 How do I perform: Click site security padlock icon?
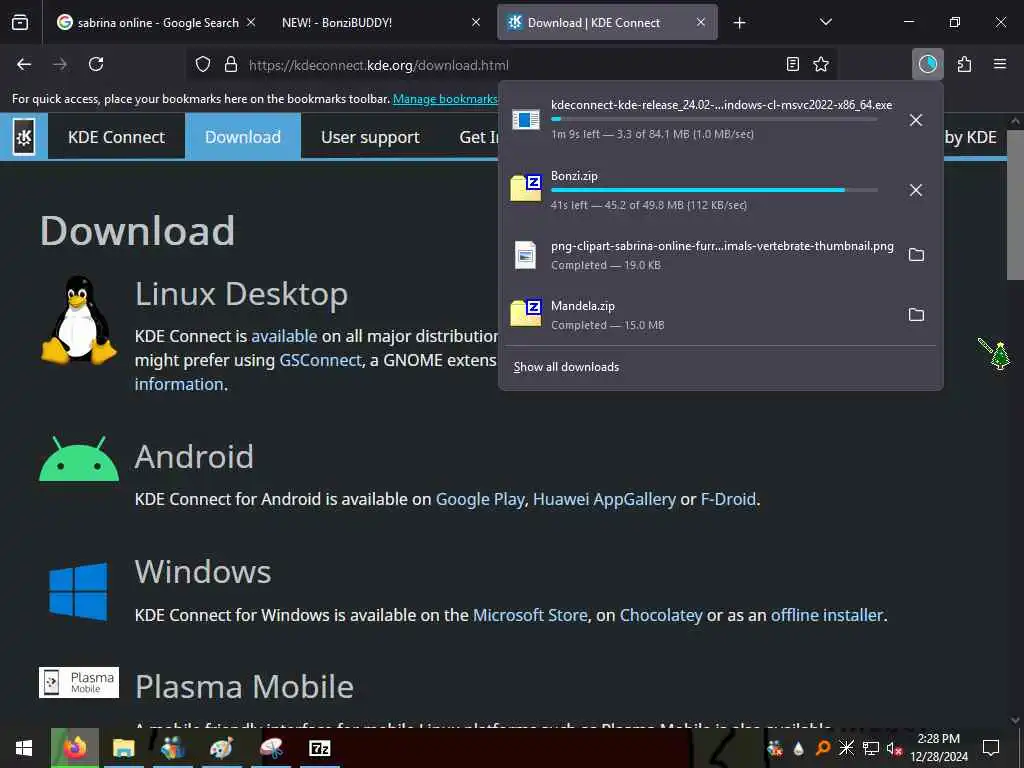231,65
